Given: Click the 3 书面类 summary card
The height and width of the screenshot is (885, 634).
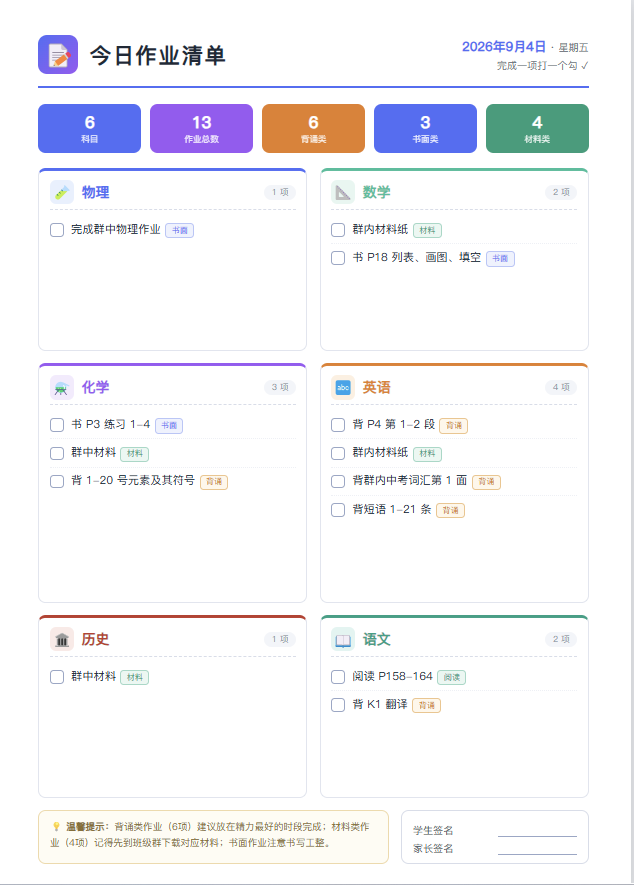Looking at the screenshot, I should coord(425,128).
